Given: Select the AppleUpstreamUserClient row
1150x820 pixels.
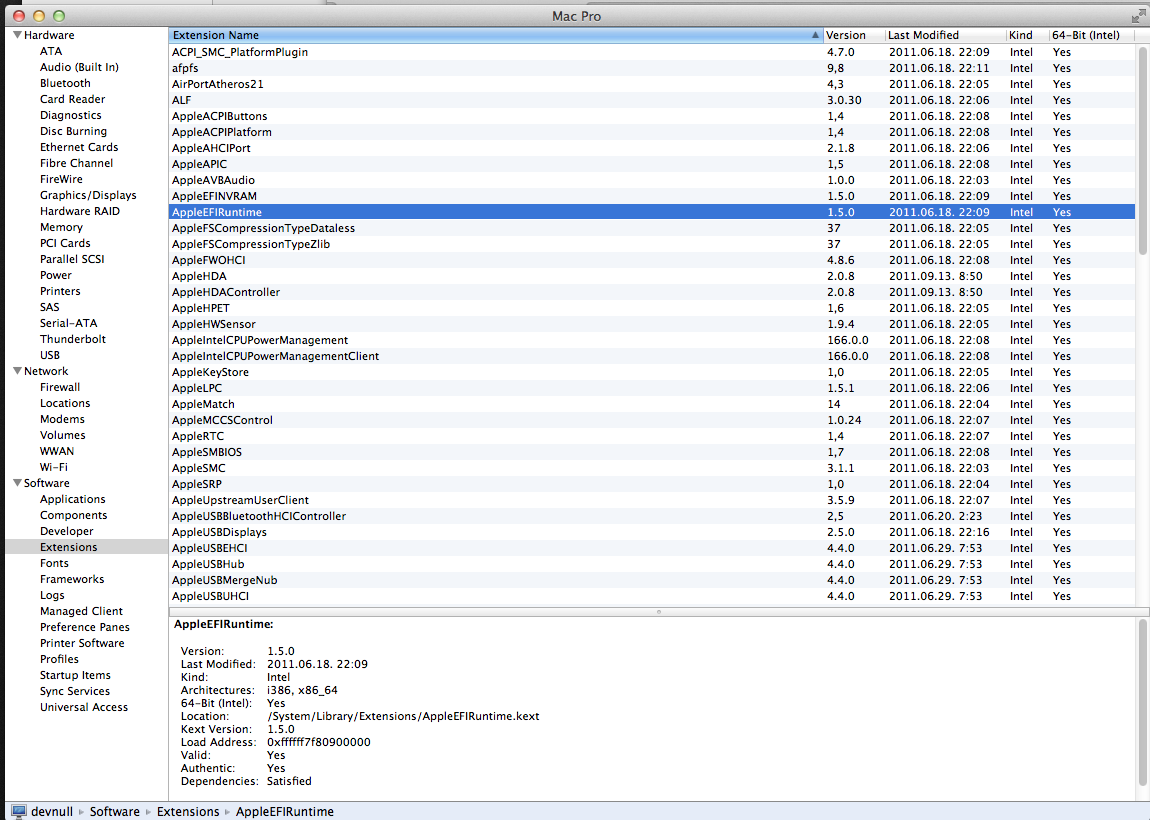Looking at the screenshot, I should 653,500.
